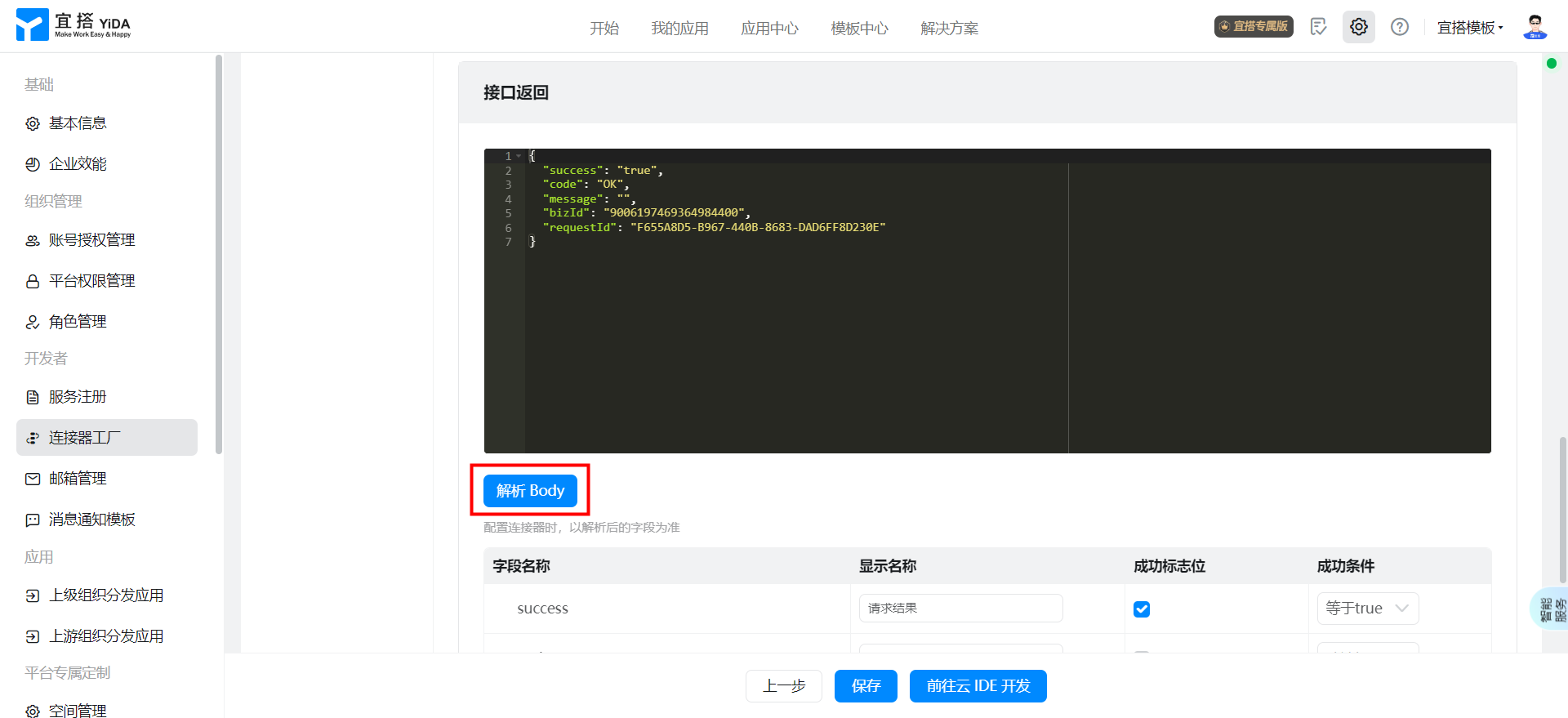Go to 应用中心 tab
The image size is (1568, 718).
pos(769,29)
